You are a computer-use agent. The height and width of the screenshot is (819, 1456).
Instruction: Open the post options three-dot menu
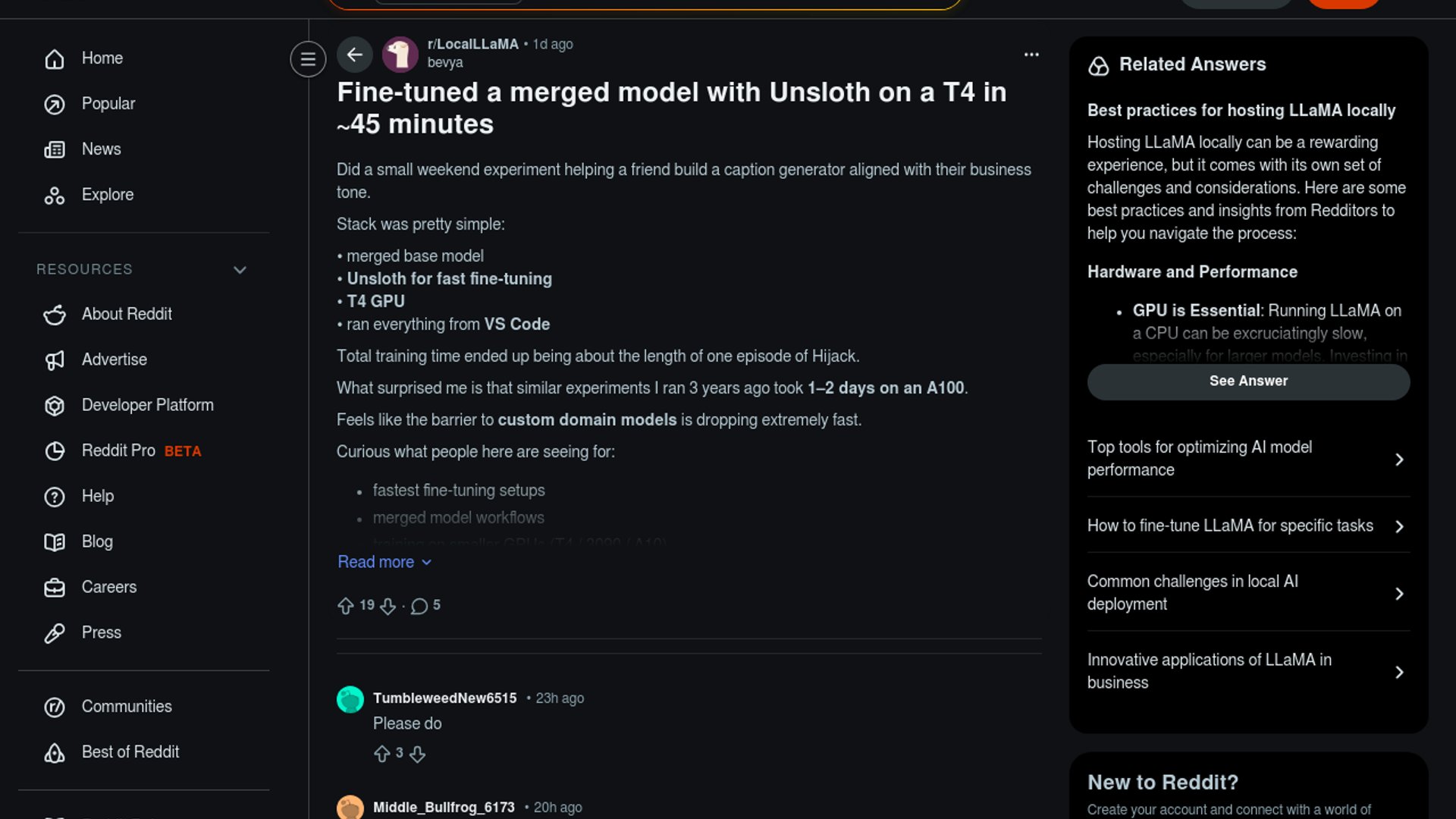tap(1031, 55)
